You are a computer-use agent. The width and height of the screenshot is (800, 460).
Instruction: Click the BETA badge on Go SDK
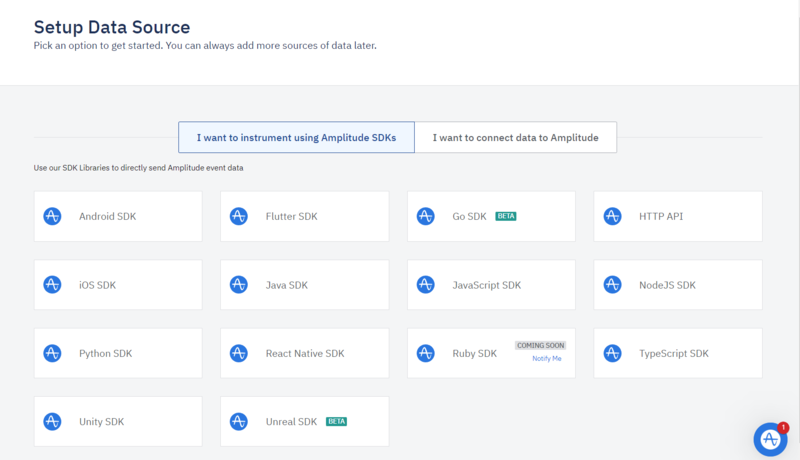[x=506, y=216]
